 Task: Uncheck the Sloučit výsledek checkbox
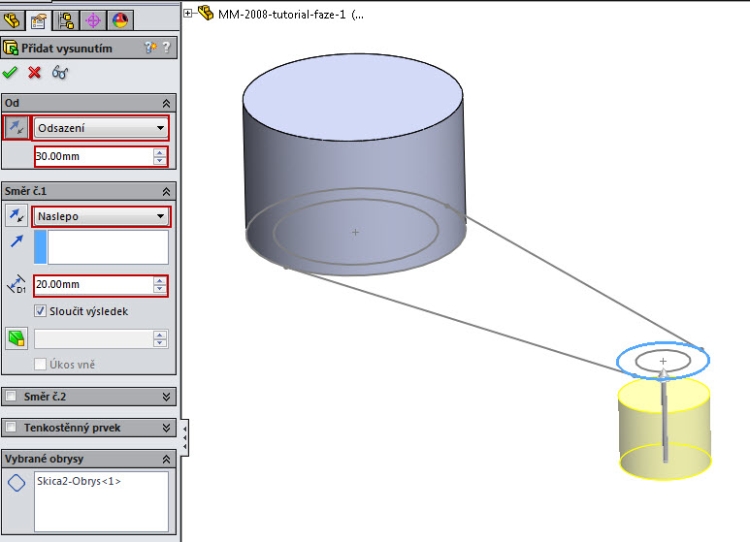(41, 311)
